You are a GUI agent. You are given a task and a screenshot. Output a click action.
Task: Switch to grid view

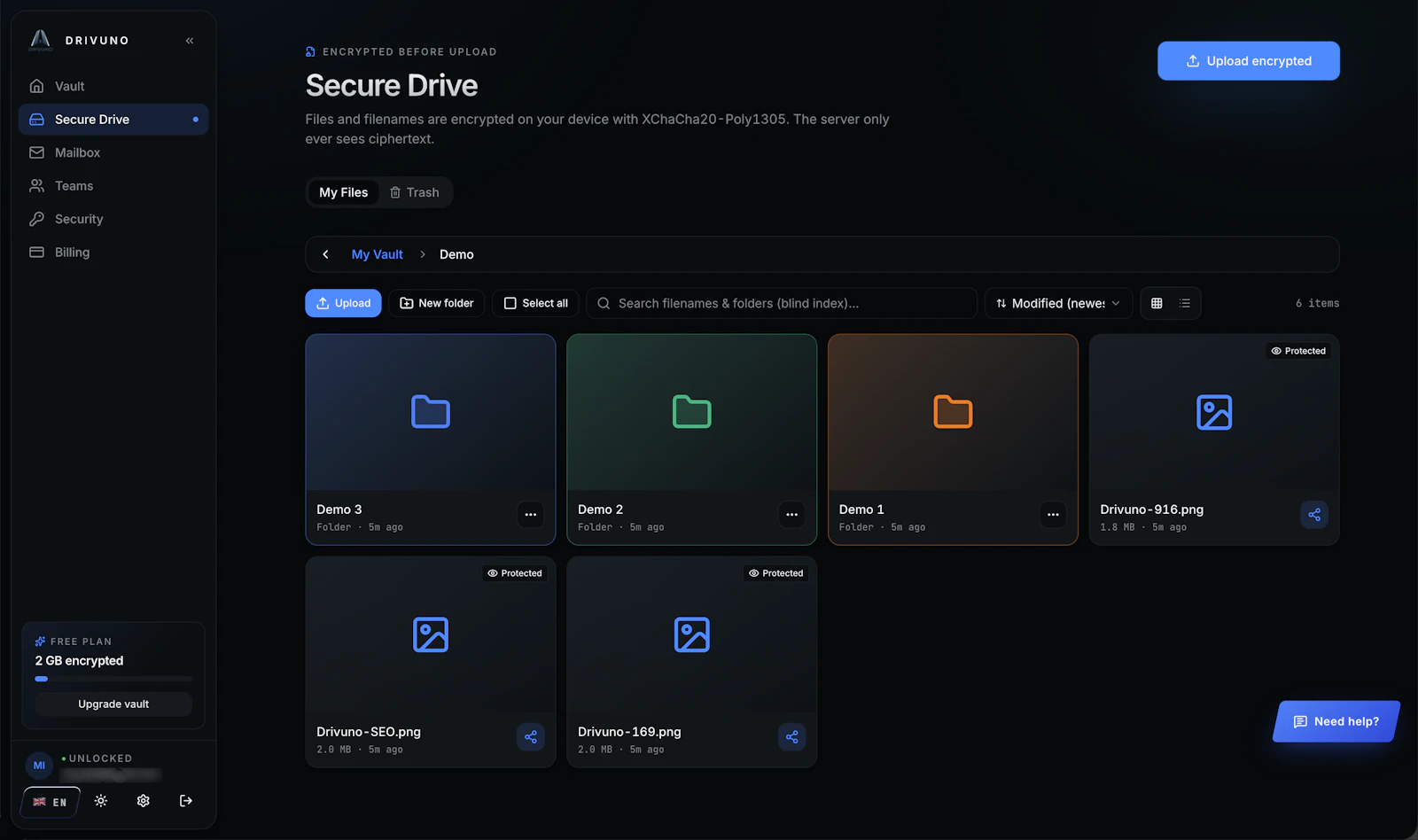tap(1157, 303)
